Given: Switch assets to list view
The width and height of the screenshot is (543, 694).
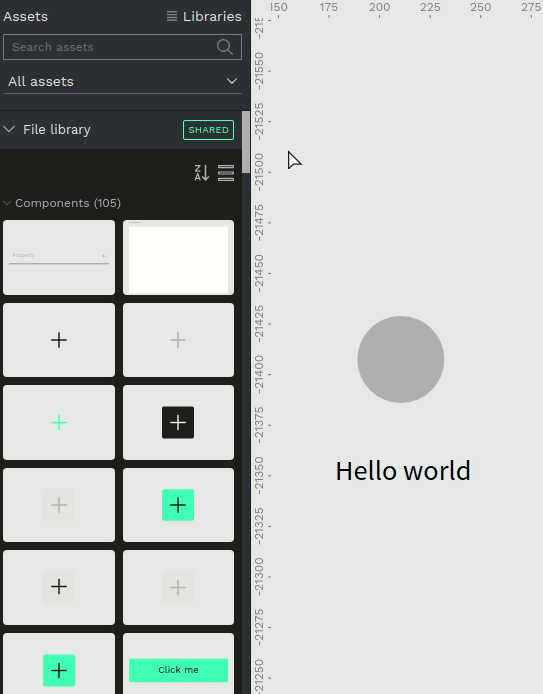Looking at the screenshot, I should click(226, 173).
